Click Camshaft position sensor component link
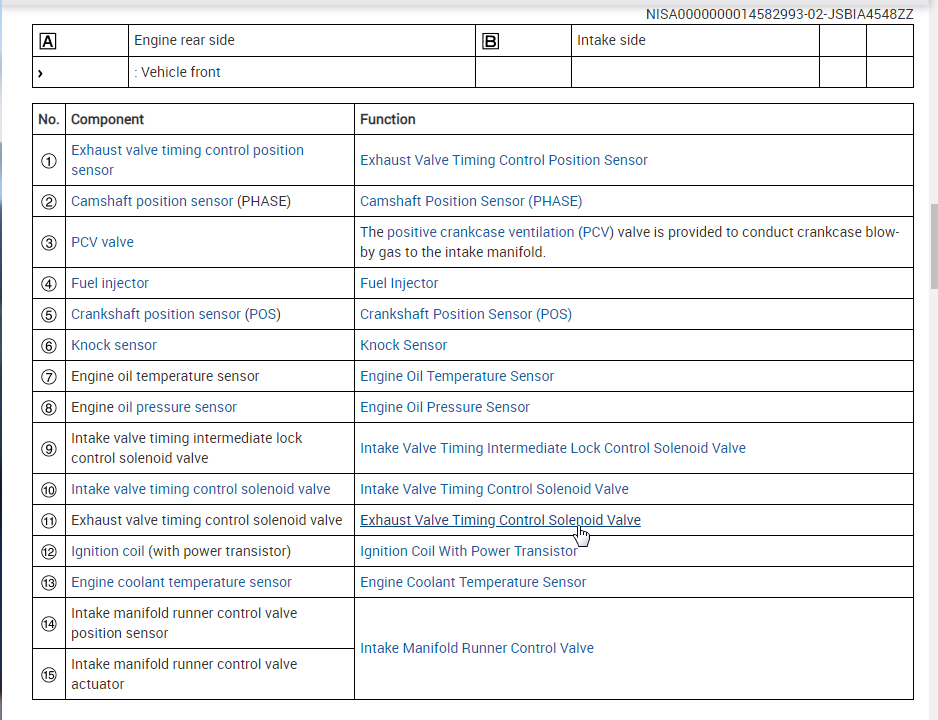This screenshot has width=938, height=720. (x=152, y=201)
